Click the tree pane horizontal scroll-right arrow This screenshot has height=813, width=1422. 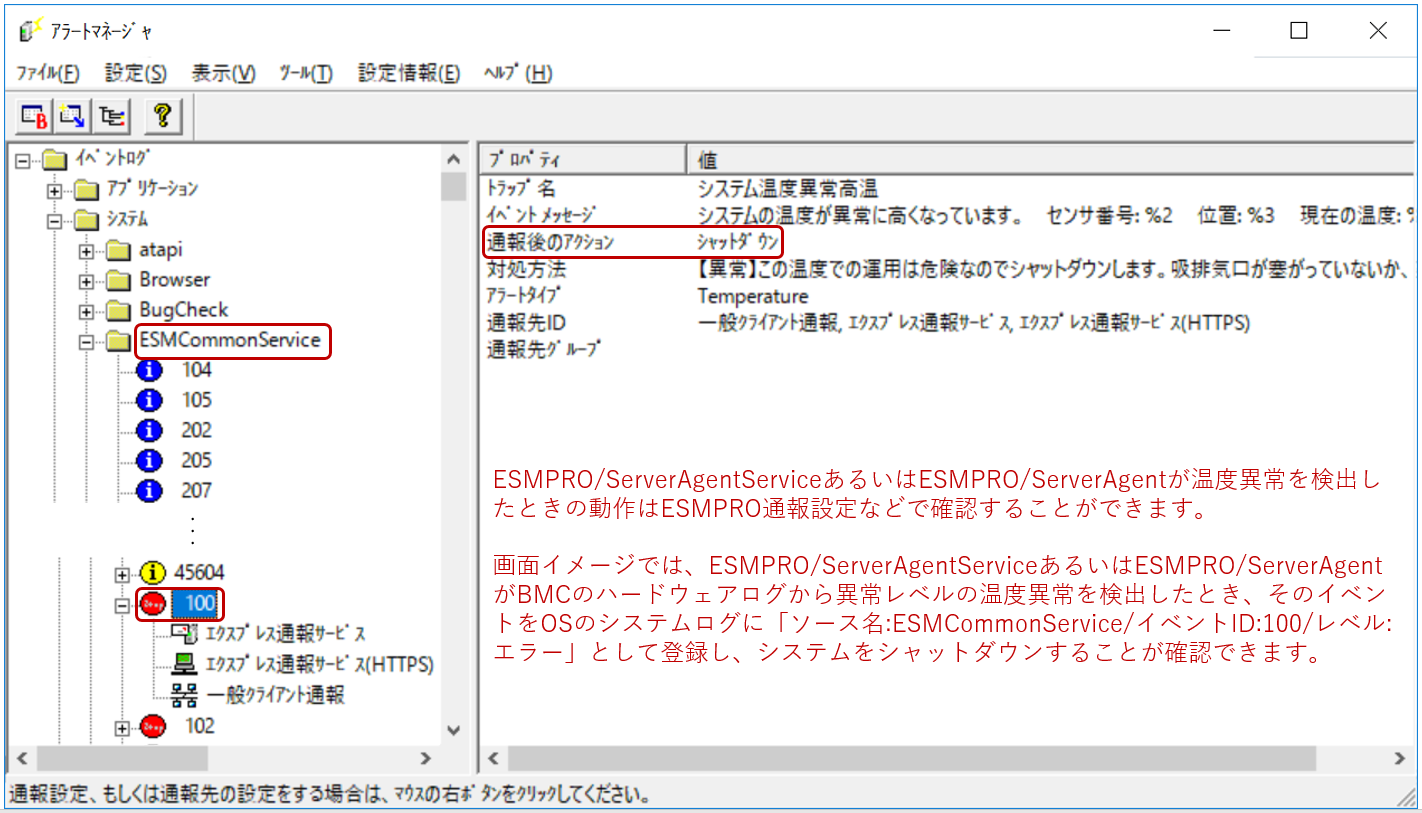click(x=426, y=758)
